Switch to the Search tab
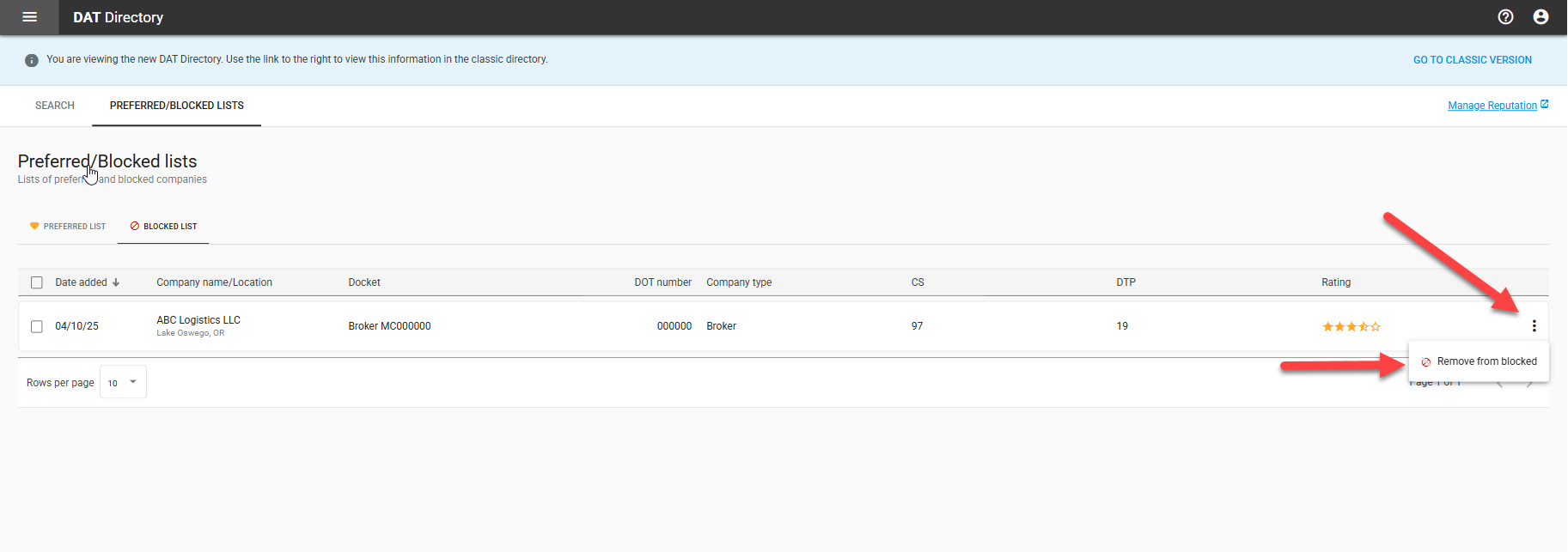Screen dimensions: 1568x552 pyautogui.click(x=55, y=106)
